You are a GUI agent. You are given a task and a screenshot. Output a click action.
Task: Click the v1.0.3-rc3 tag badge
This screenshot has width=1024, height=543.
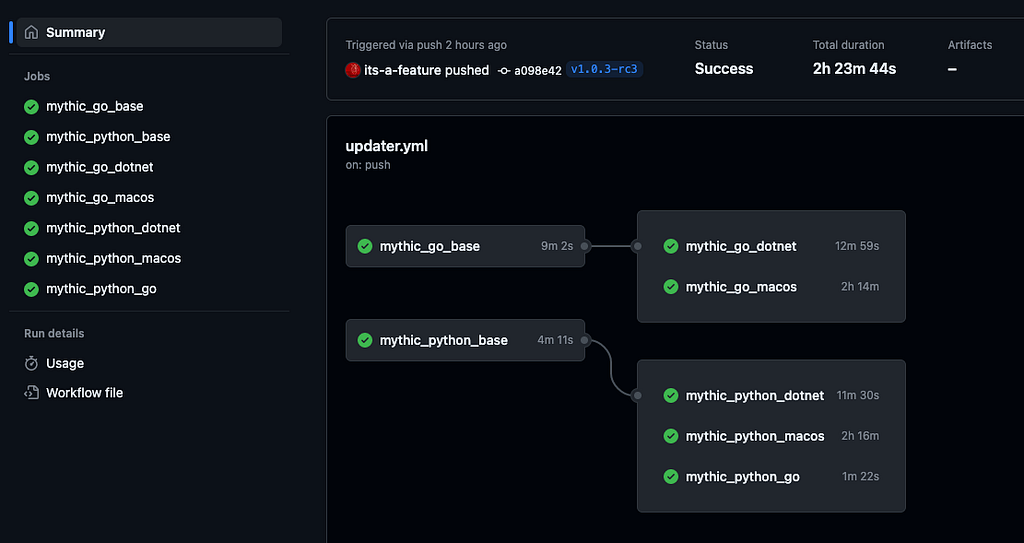click(x=604, y=70)
